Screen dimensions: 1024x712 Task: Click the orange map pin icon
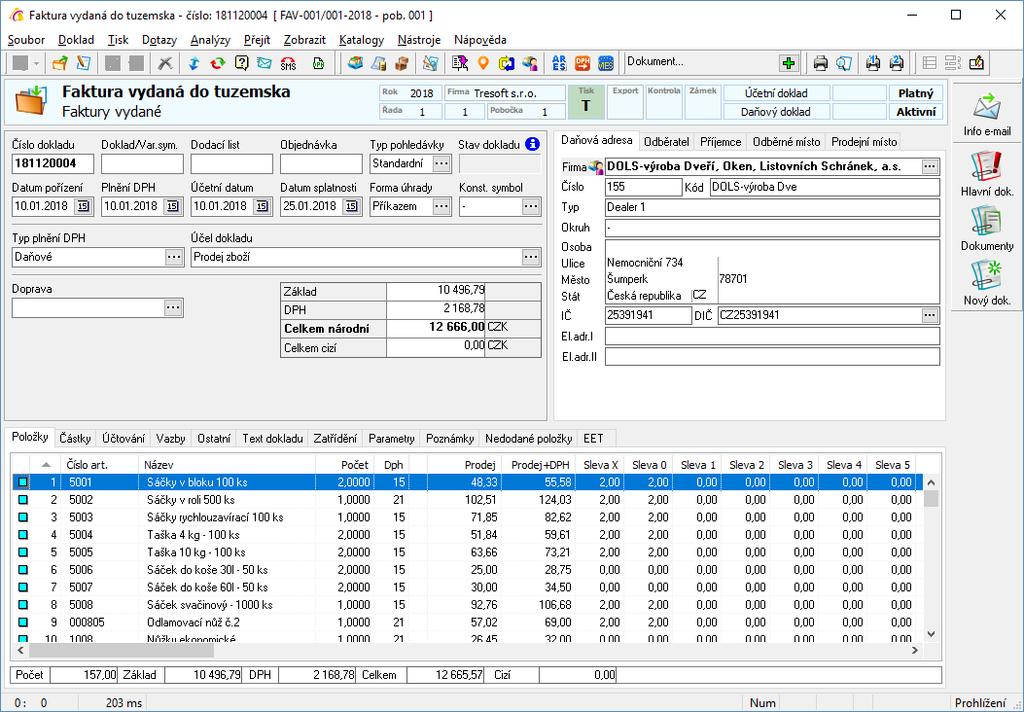point(483,63)
